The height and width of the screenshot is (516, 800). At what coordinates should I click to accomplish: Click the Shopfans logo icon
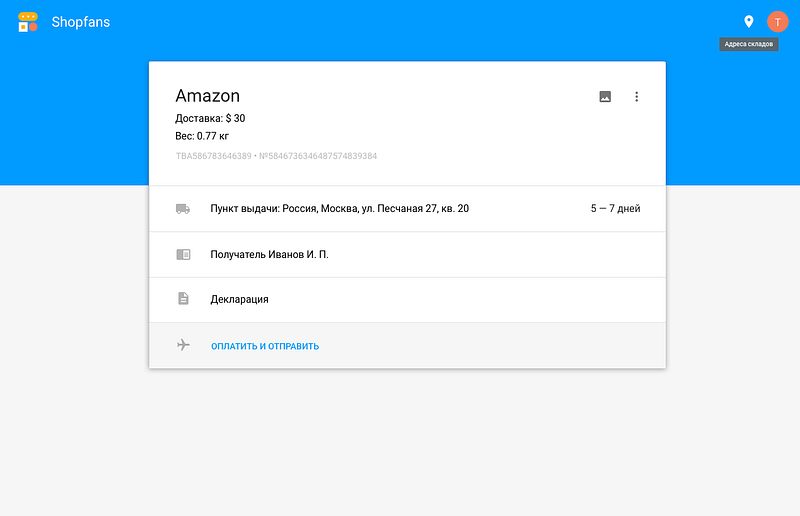(x=28, y=22)
